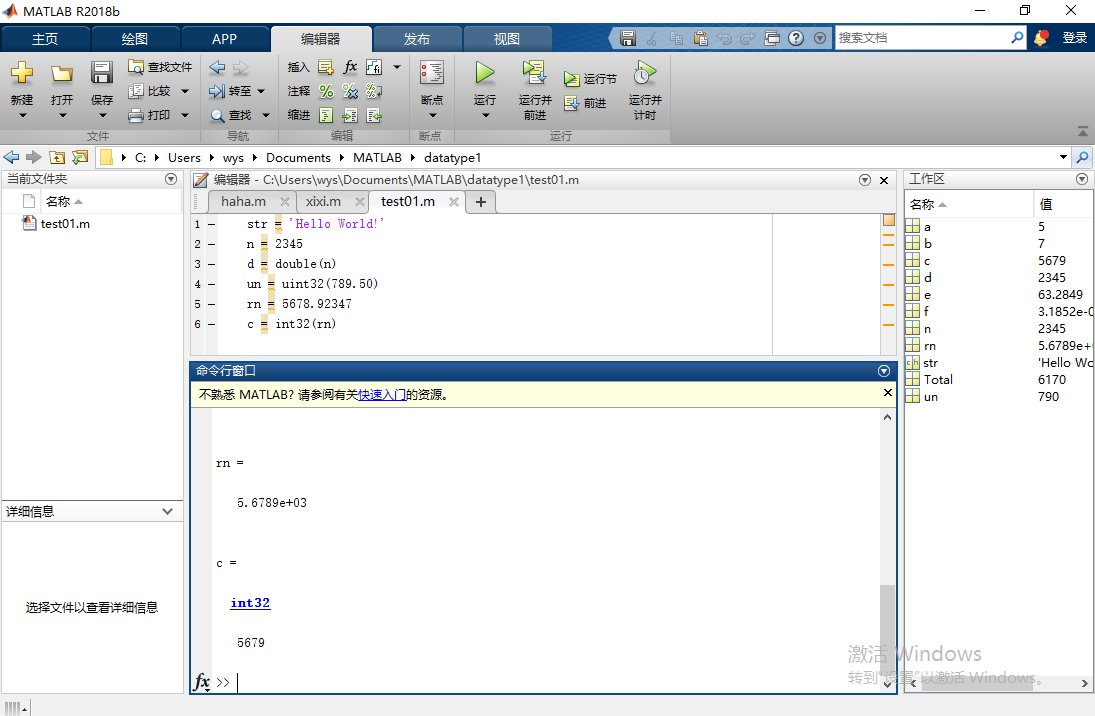Switch to the APP tab
Viewport: 1095px width, 716px height.
click(224, 39)
